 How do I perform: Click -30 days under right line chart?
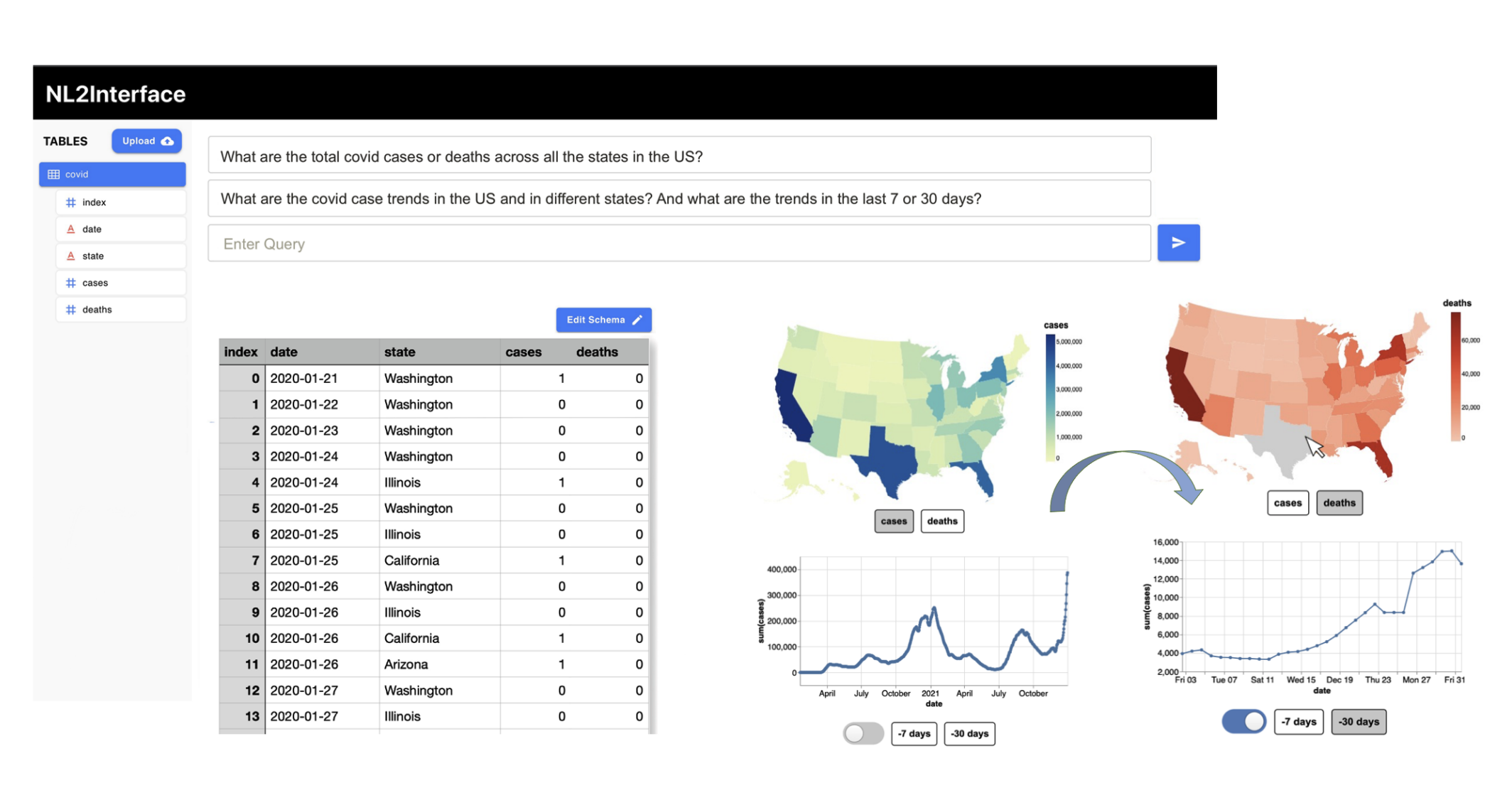(x=1359, y=721)
